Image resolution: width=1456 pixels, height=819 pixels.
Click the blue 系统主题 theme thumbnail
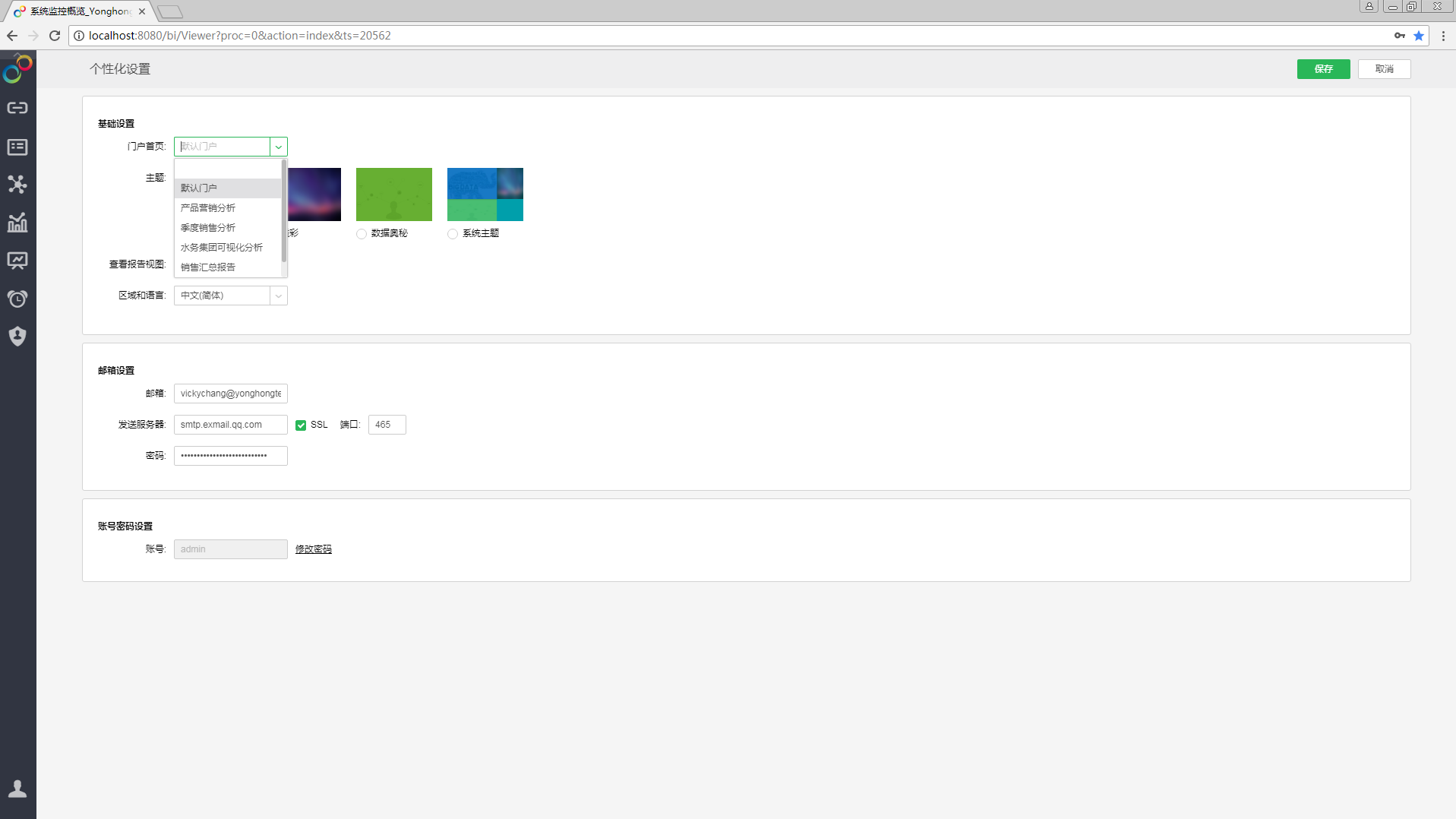485,194
